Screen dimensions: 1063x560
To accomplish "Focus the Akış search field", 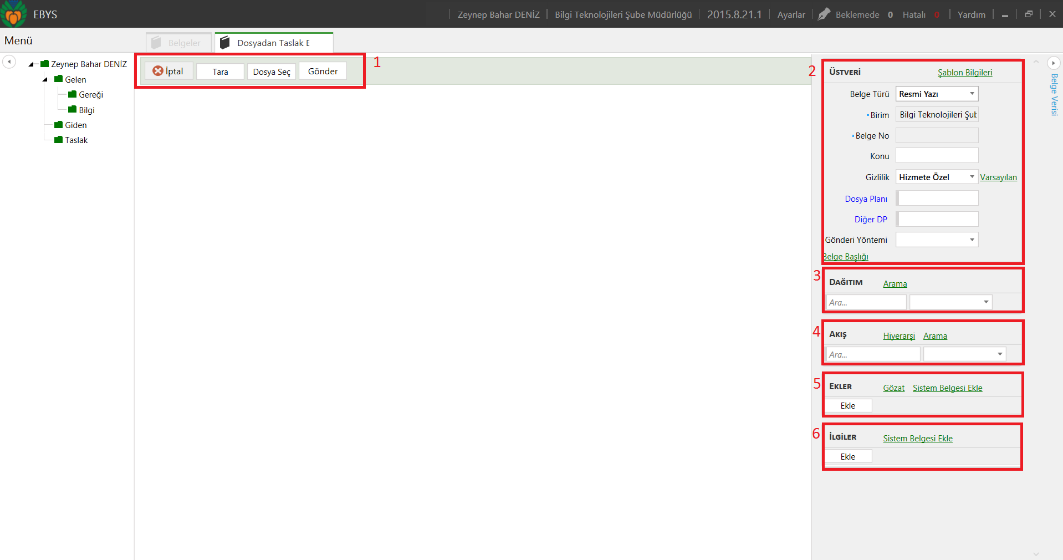I will [x=873, y=354].
